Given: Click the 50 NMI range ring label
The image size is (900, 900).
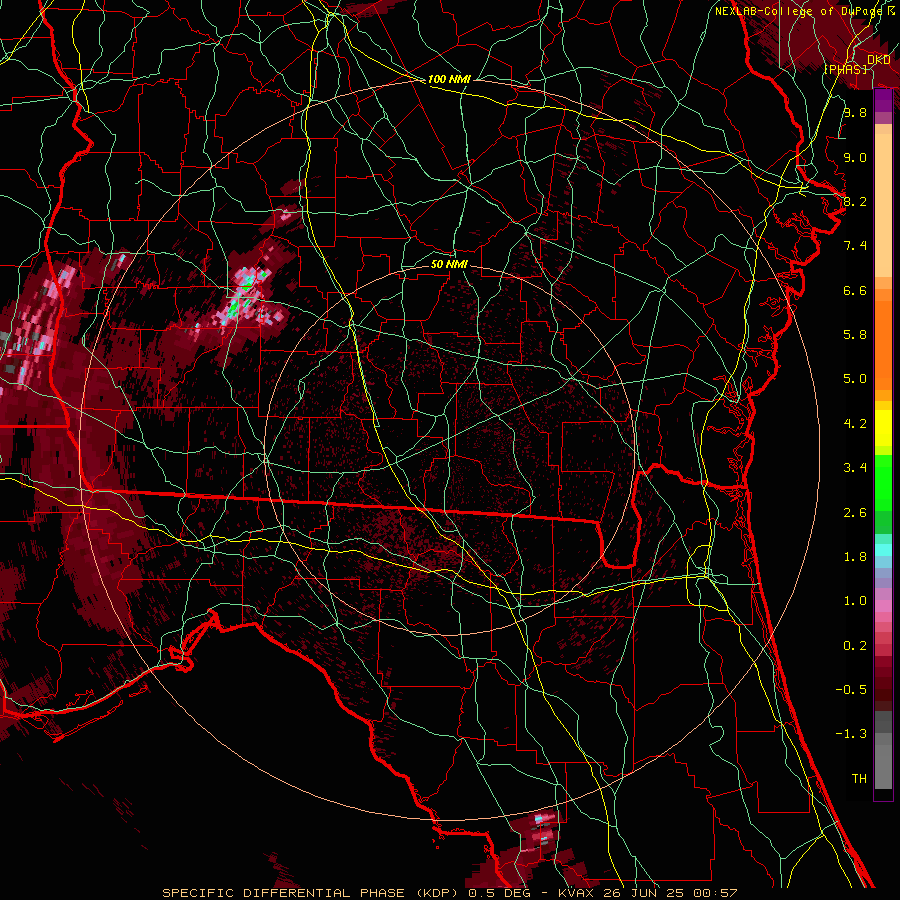Looking at the screenshot, I should (449, 264).
